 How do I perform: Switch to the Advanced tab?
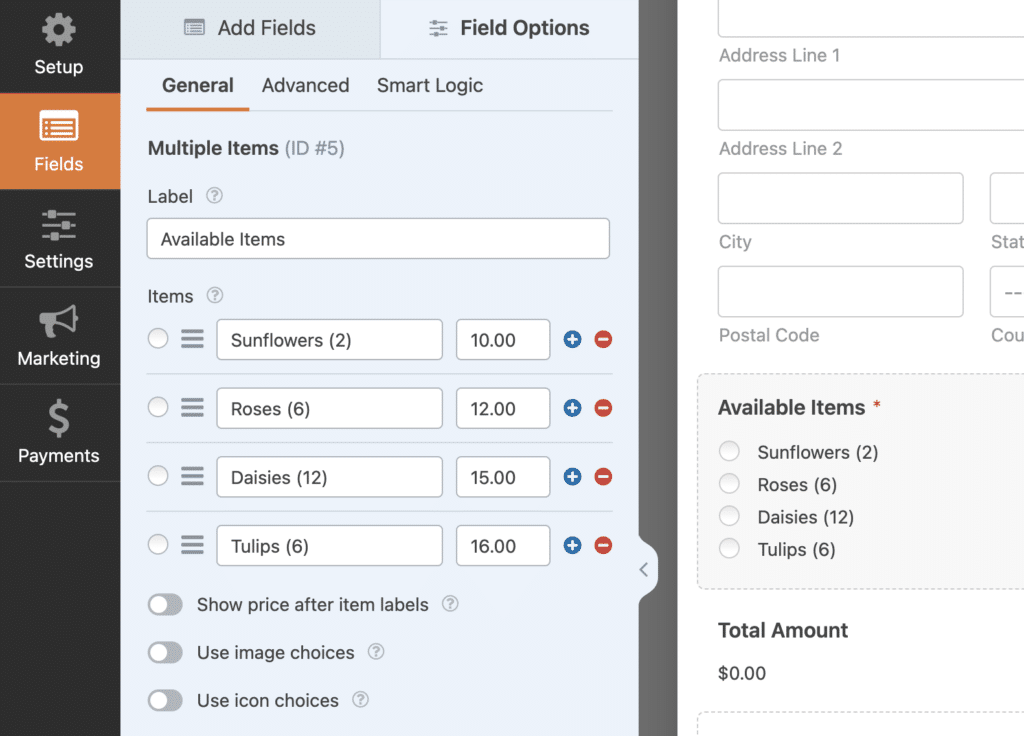tap(305, 86)
